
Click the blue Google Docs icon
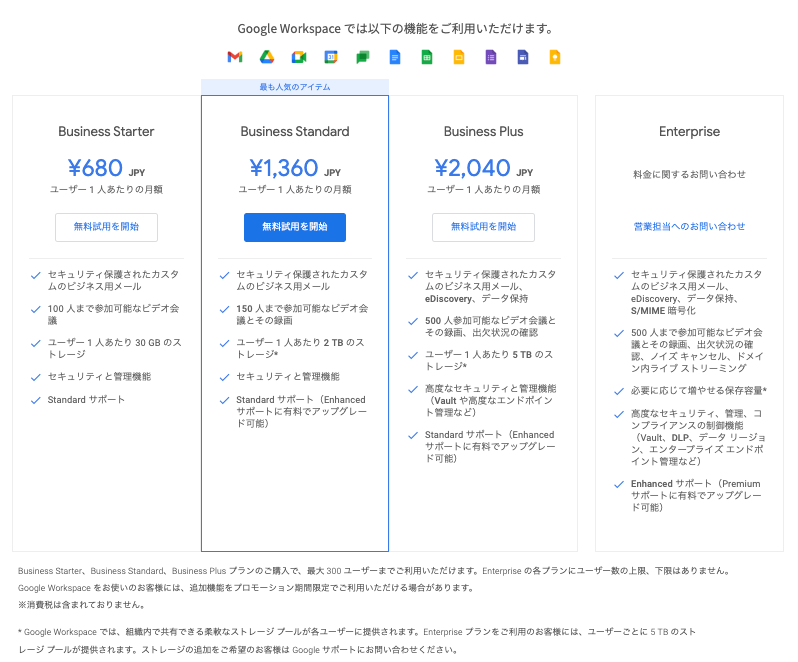[x=395, y=57]
